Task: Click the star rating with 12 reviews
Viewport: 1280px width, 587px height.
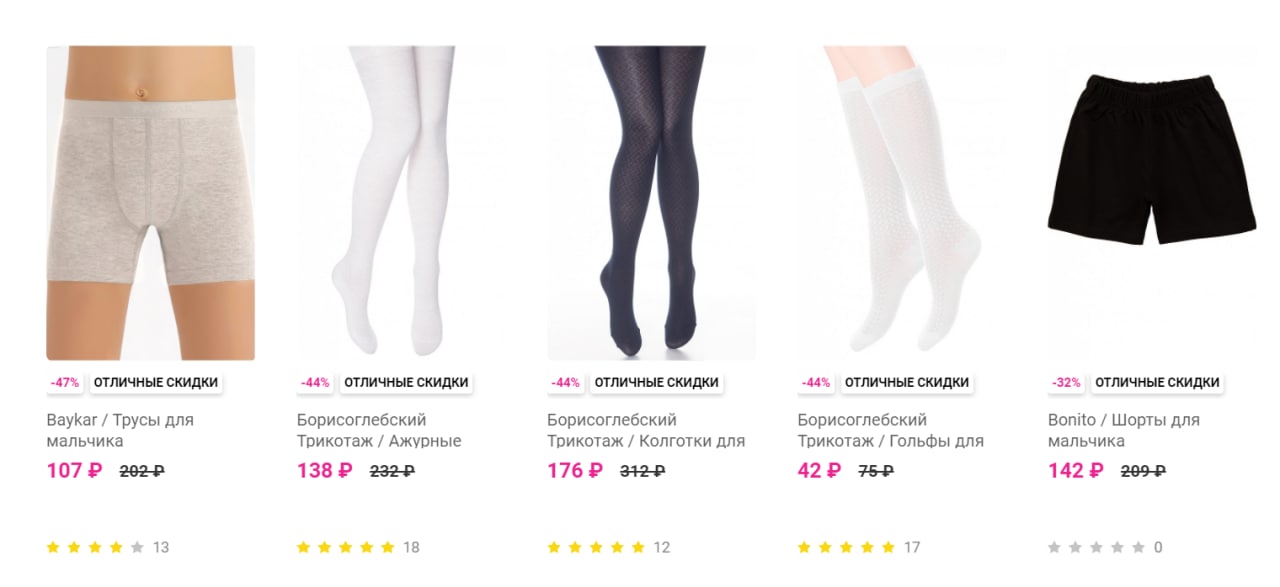Action: click(596, 547)
